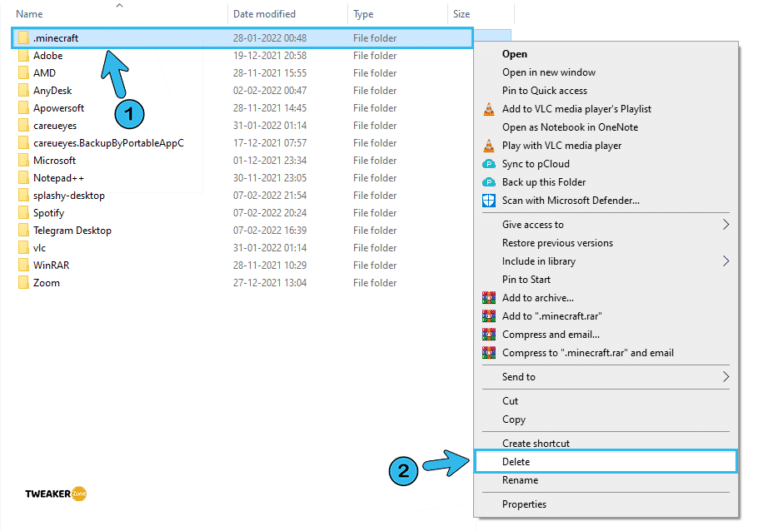Select Open in new window
Screen dimensions: 768x531
[x=549, y=73]
